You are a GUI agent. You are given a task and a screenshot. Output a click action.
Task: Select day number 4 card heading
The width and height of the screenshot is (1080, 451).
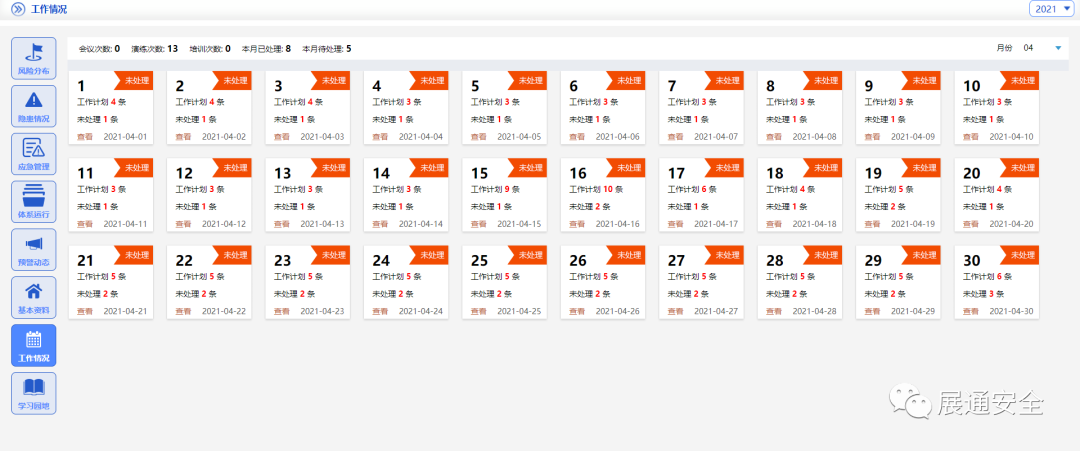coord(377,87)
